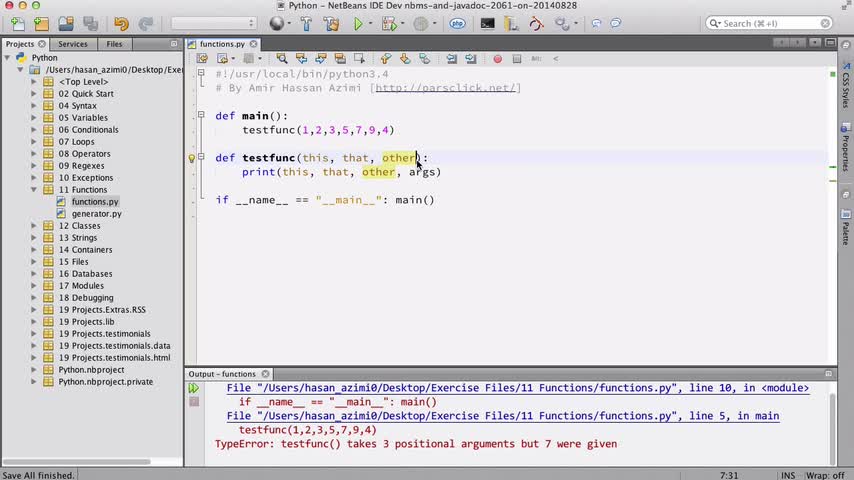
Task: Click editor Find Selection magnifier icon
Action: click(x=282, y=58)
